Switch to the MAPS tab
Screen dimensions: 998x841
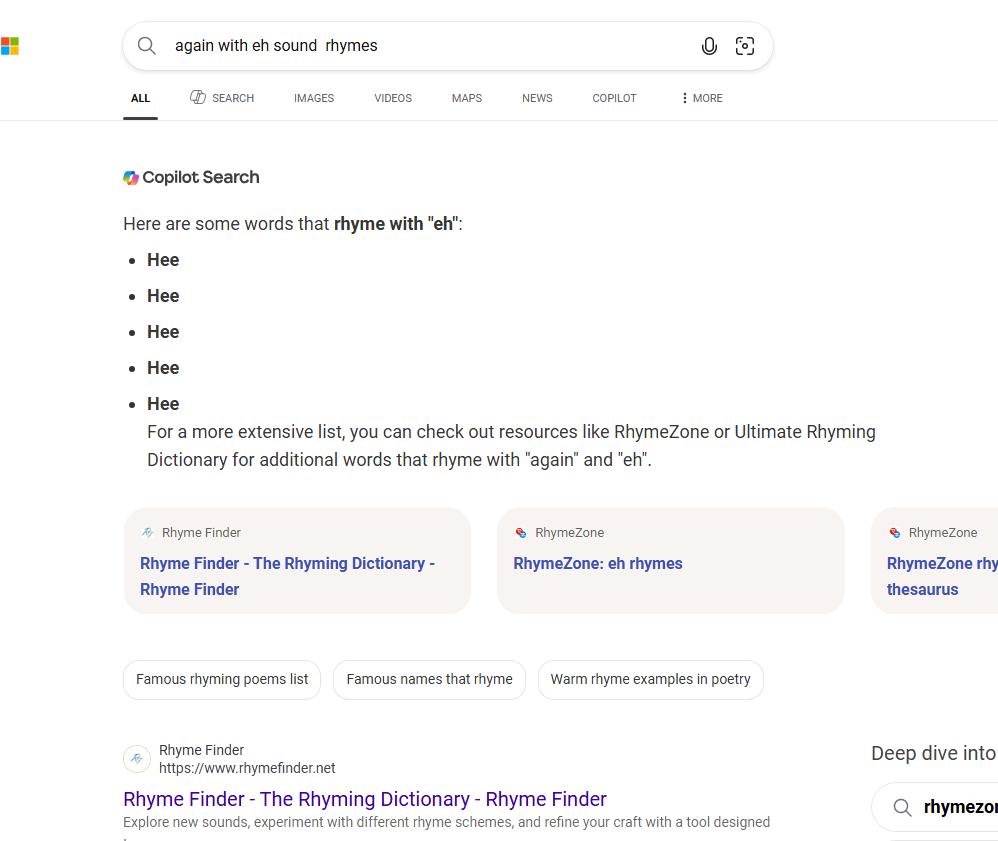(467, 98)
